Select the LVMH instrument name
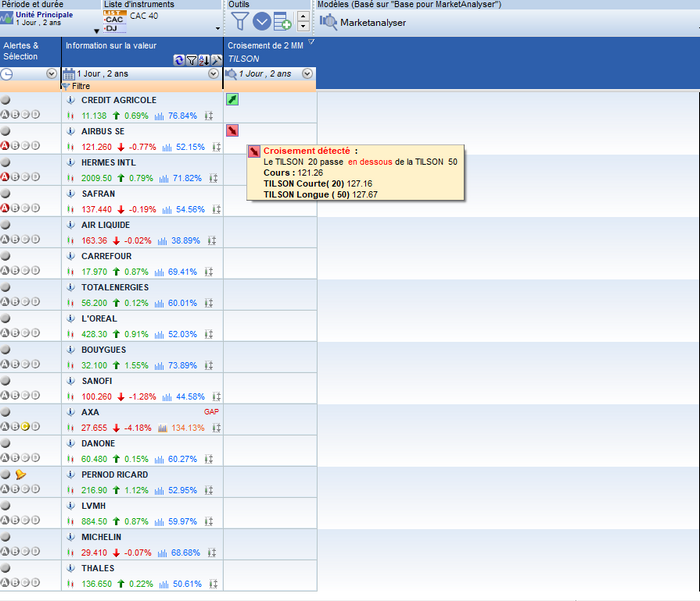Image resolution: width=700 pixels, height=601 pixels. pos(93,505)
